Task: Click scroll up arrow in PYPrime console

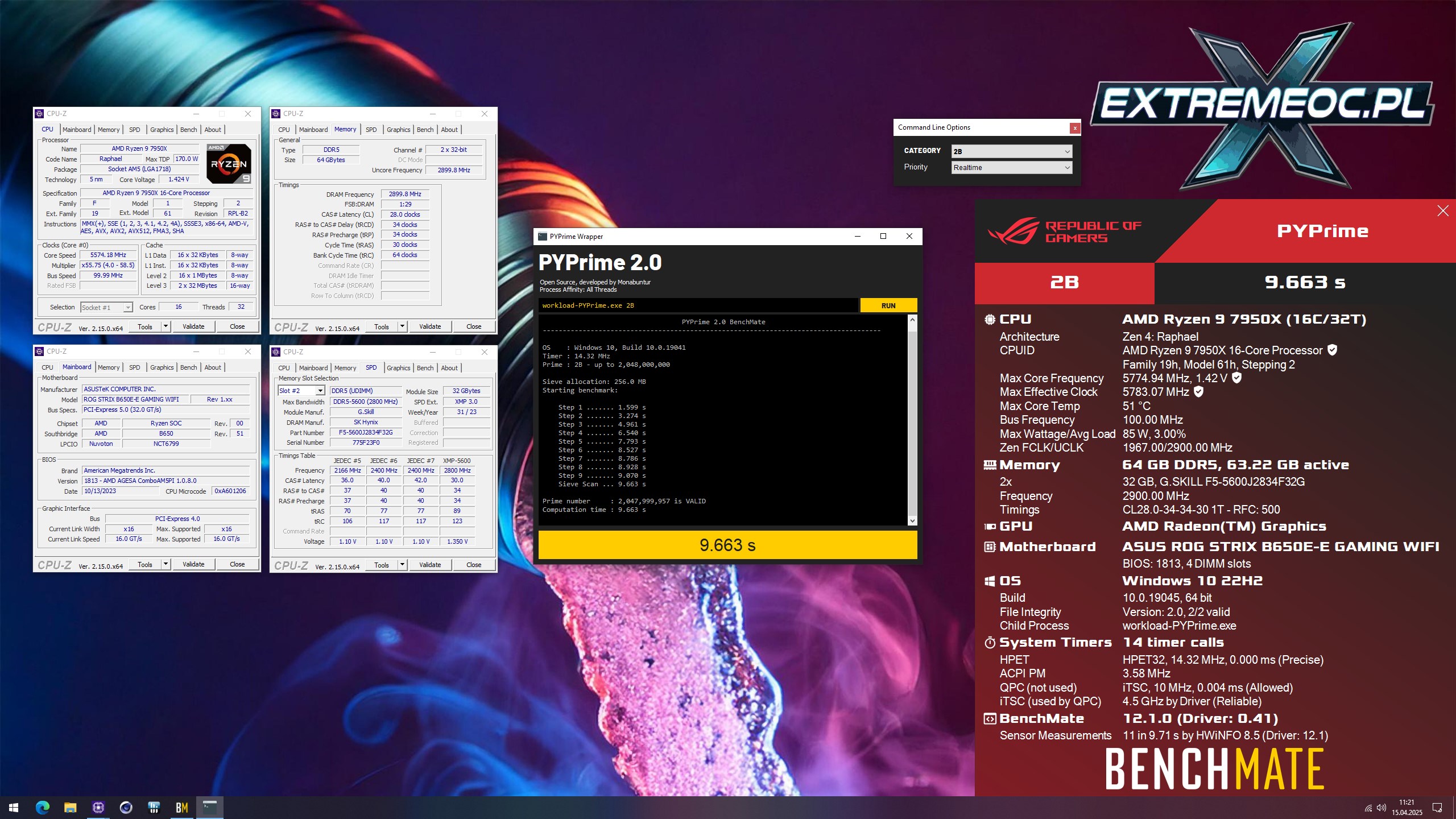Action: coord(912,320)
